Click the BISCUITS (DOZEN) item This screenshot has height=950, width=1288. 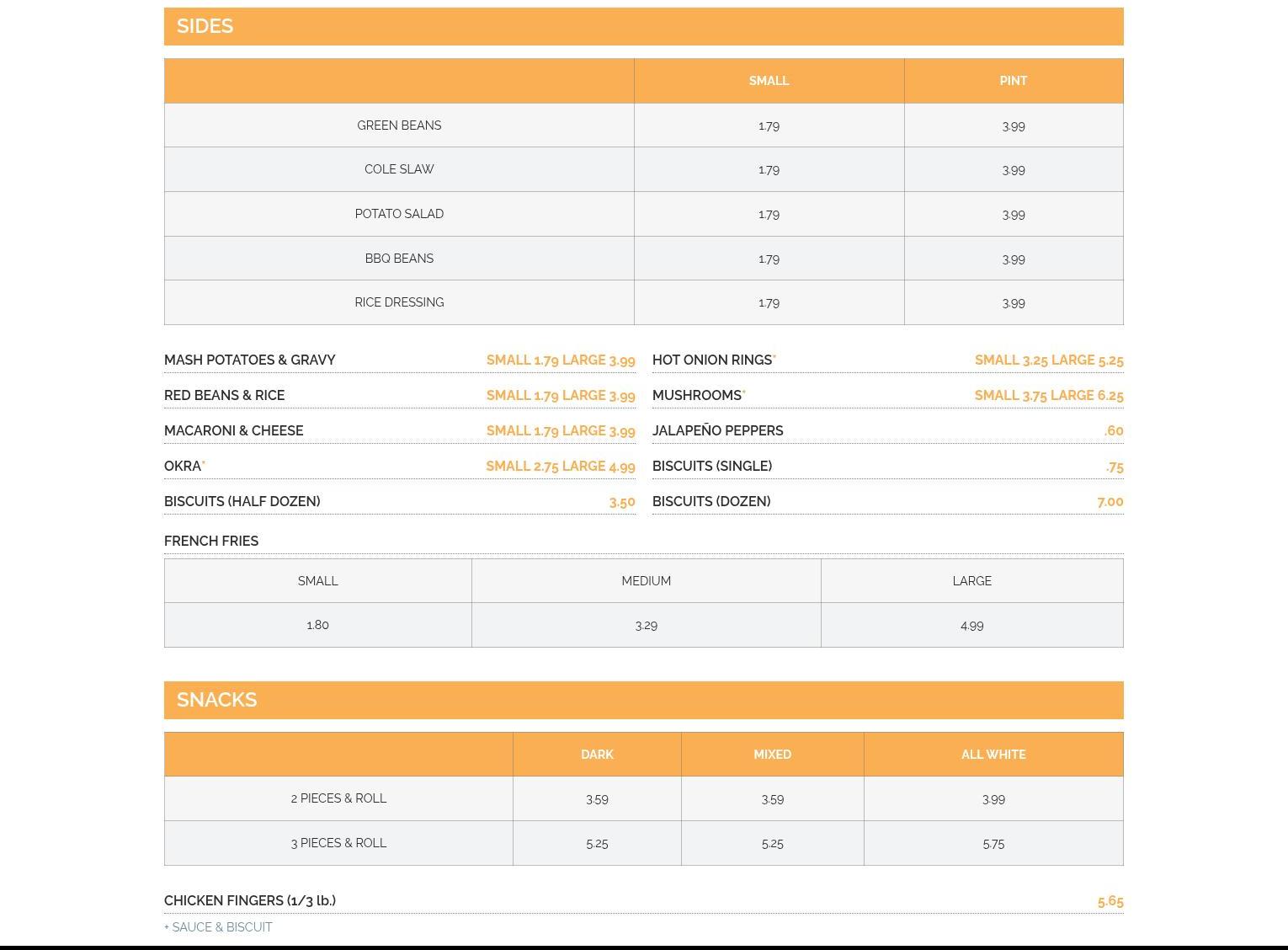point(711,502)
